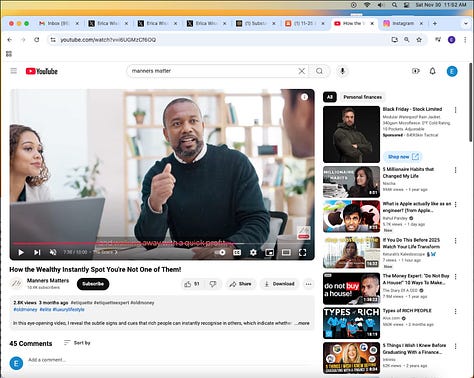Open a new browser tab

435,23
